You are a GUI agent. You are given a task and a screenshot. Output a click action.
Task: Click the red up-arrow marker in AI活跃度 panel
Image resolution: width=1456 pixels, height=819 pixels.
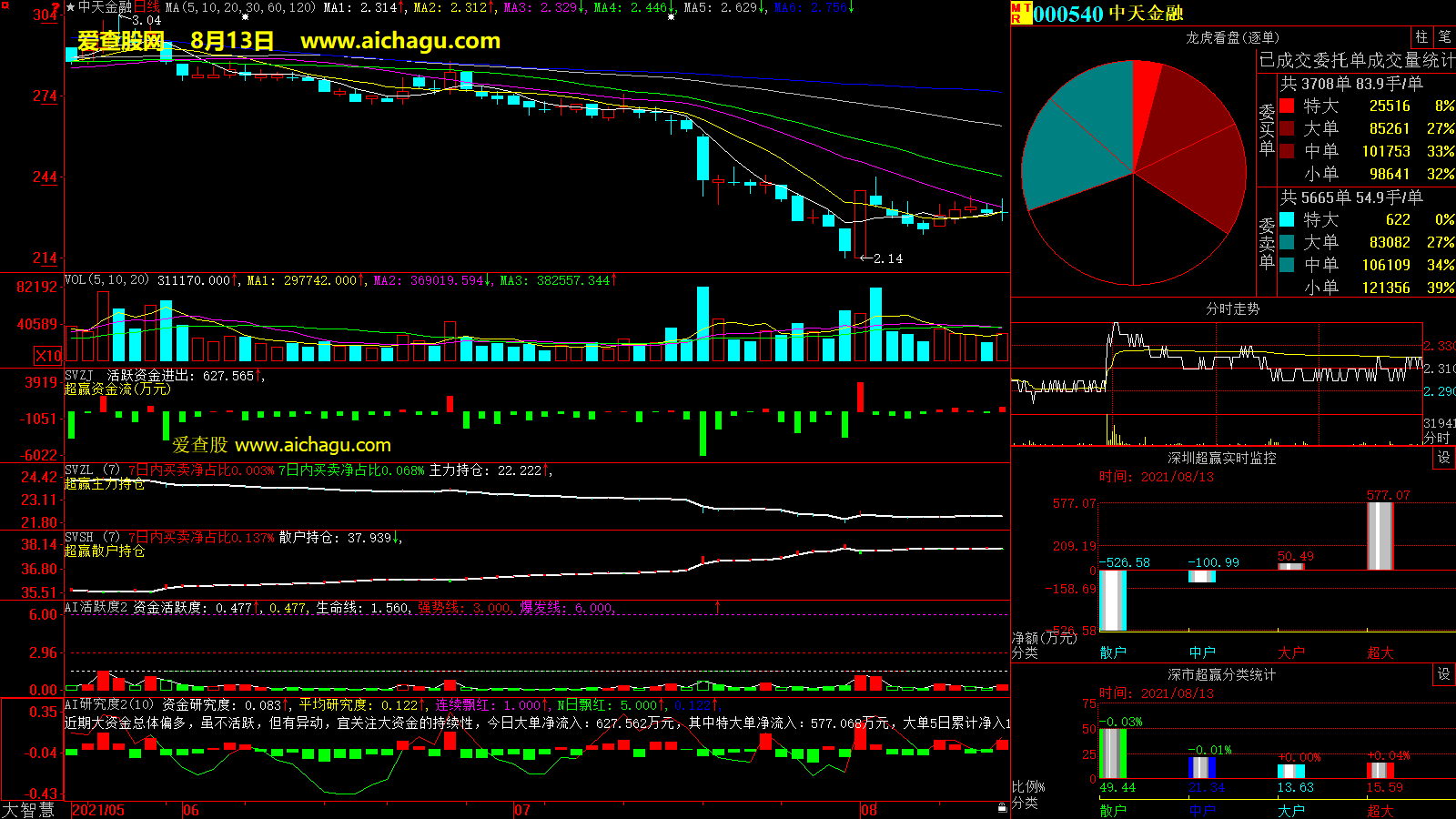point(717,606)
